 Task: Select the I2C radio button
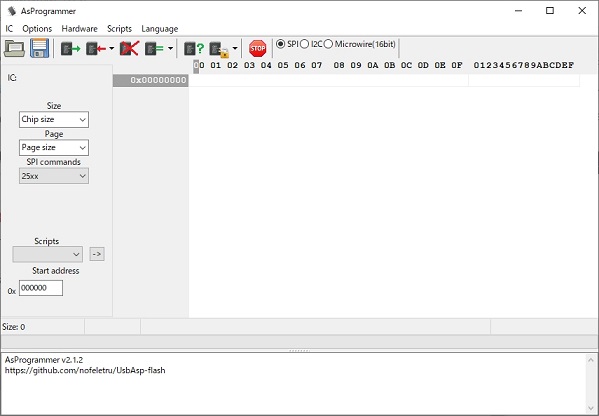click(x=304, y=44)
